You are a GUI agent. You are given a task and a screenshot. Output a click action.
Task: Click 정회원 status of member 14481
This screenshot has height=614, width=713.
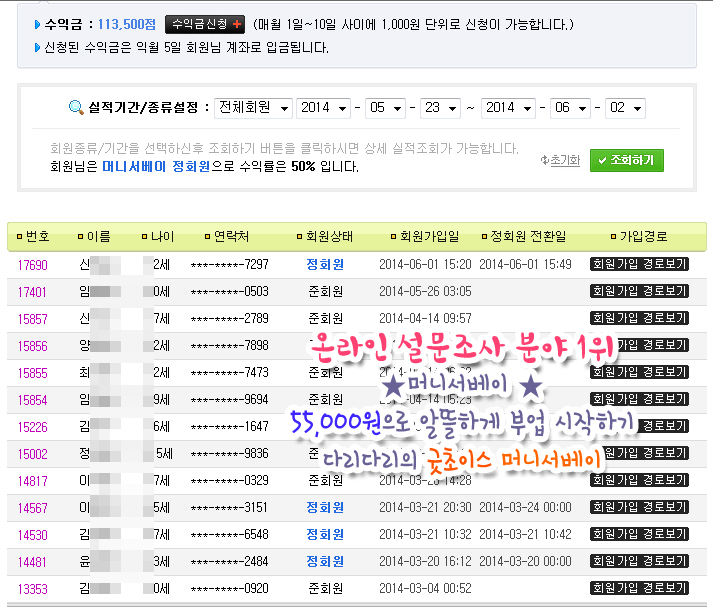click(325, 562)
